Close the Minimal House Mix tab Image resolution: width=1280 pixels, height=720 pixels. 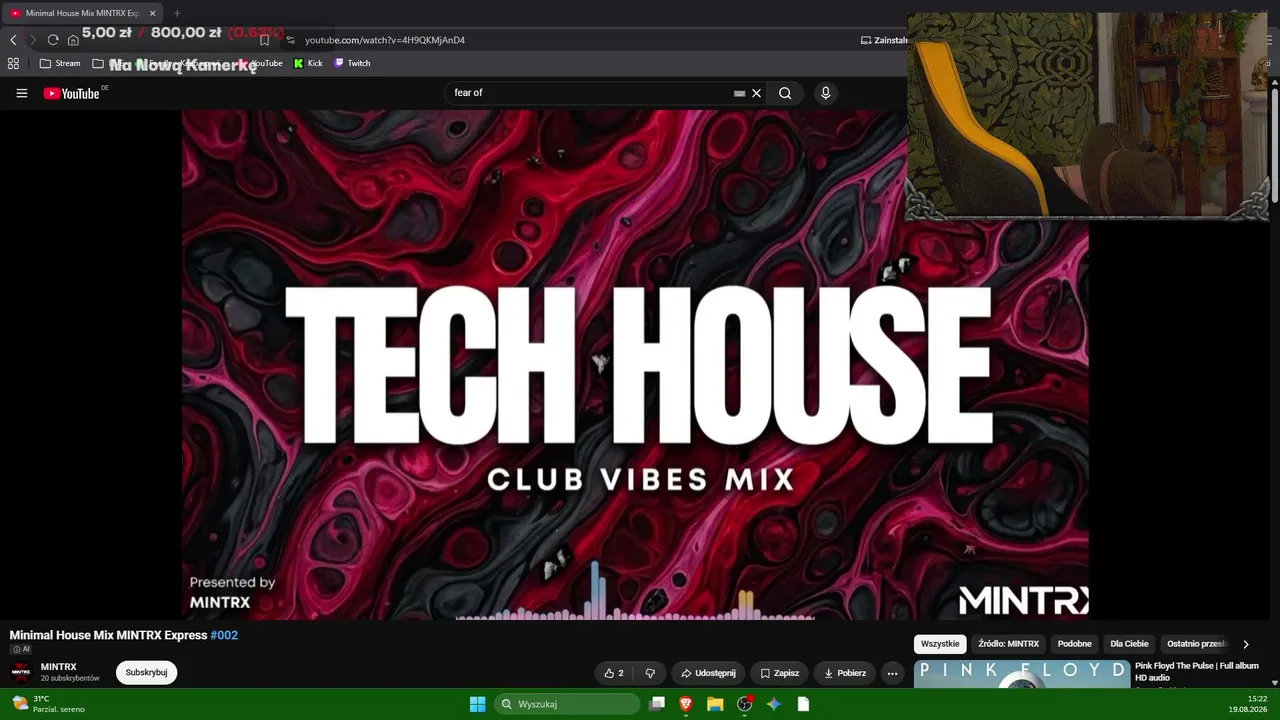[x=152, y=13]
